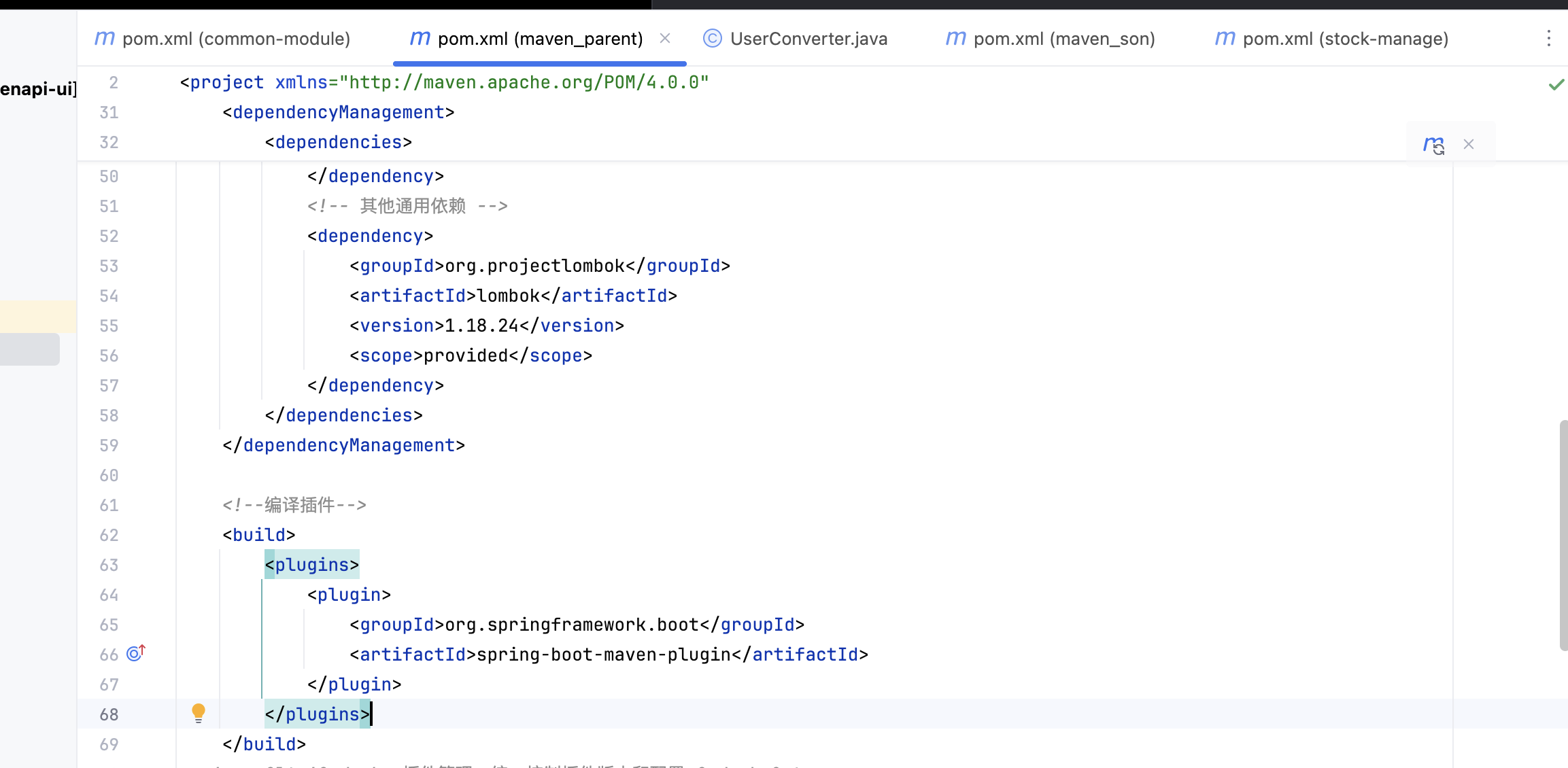Click the yellow lightbulb intention icon
The height and width of the screenshot is (768, 1568).
click(x=199, y=712)
